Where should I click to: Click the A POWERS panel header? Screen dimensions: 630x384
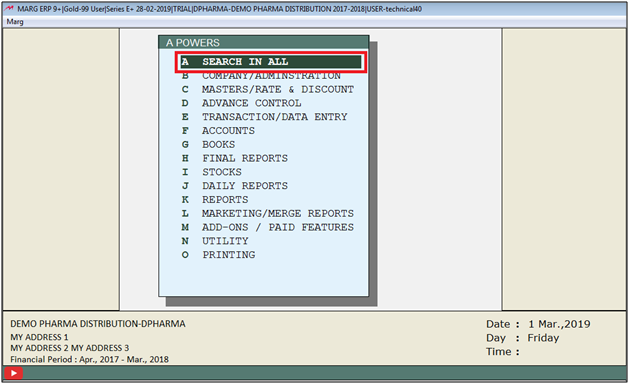click(x=264, y=42)
